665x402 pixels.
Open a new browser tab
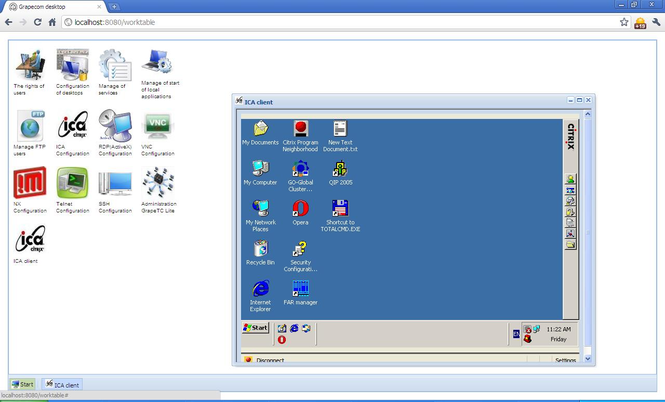[x=114, y=7]
